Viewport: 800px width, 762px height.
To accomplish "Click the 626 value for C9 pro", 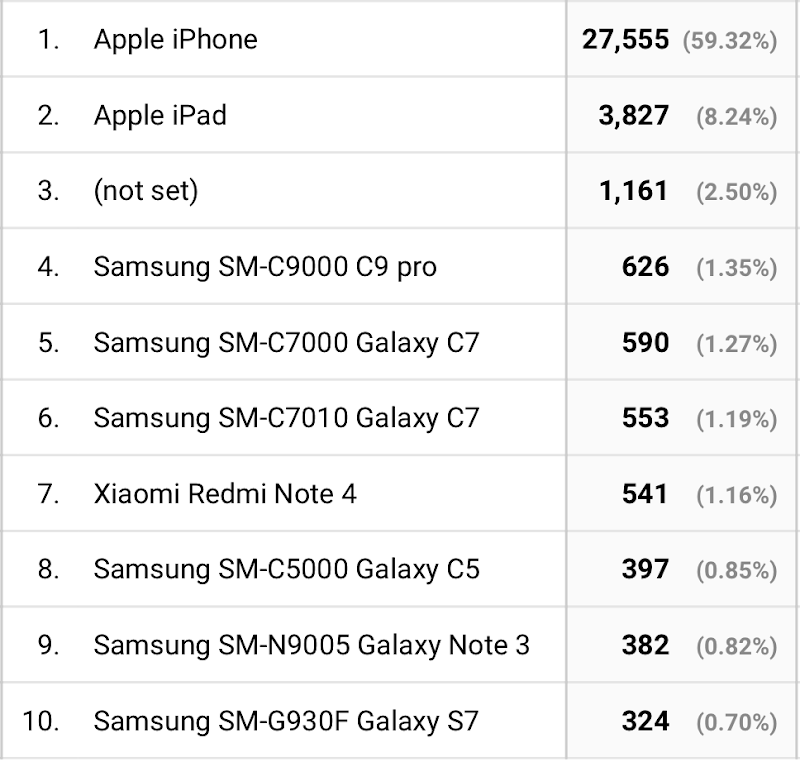I will 645,267.
